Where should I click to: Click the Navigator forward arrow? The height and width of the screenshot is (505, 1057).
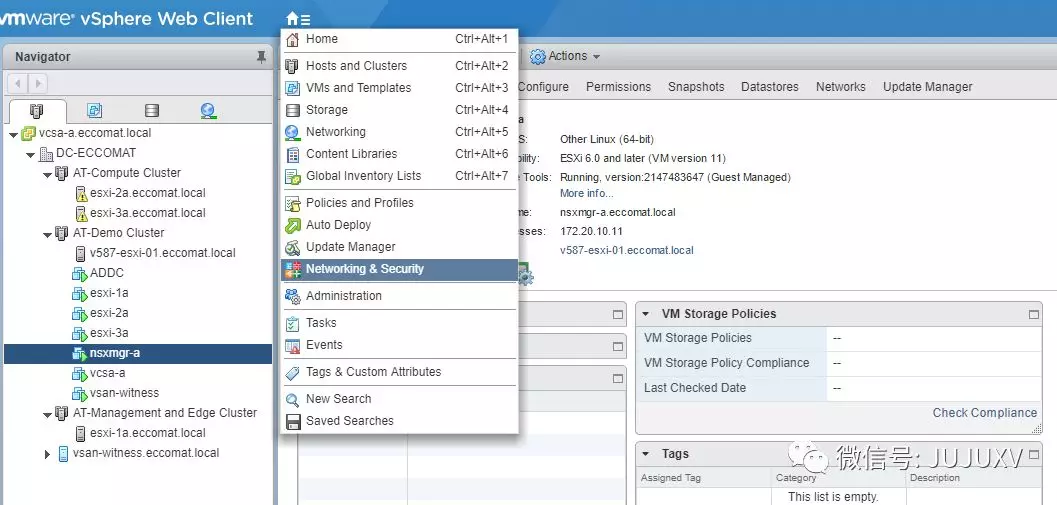[38, 84]
